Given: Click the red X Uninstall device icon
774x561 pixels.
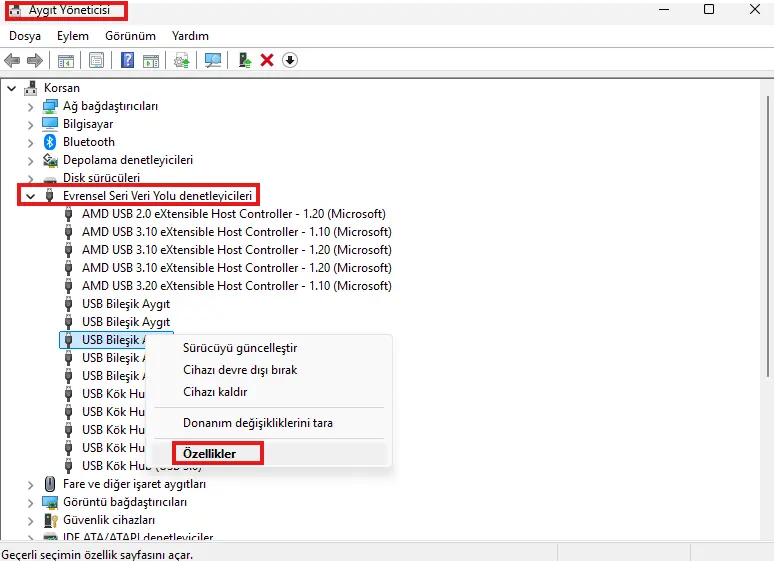Looking at the screenshot, I should pyautogui.click(x=267, y=60).
